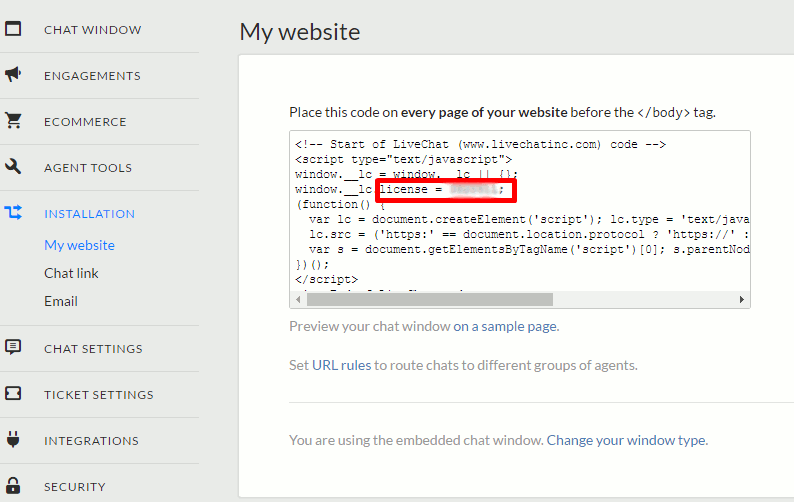This screenshot has height=502, width=794.
Task: Open TICKET SETTINGS in sidebar
Action: [x=99, y=395]
